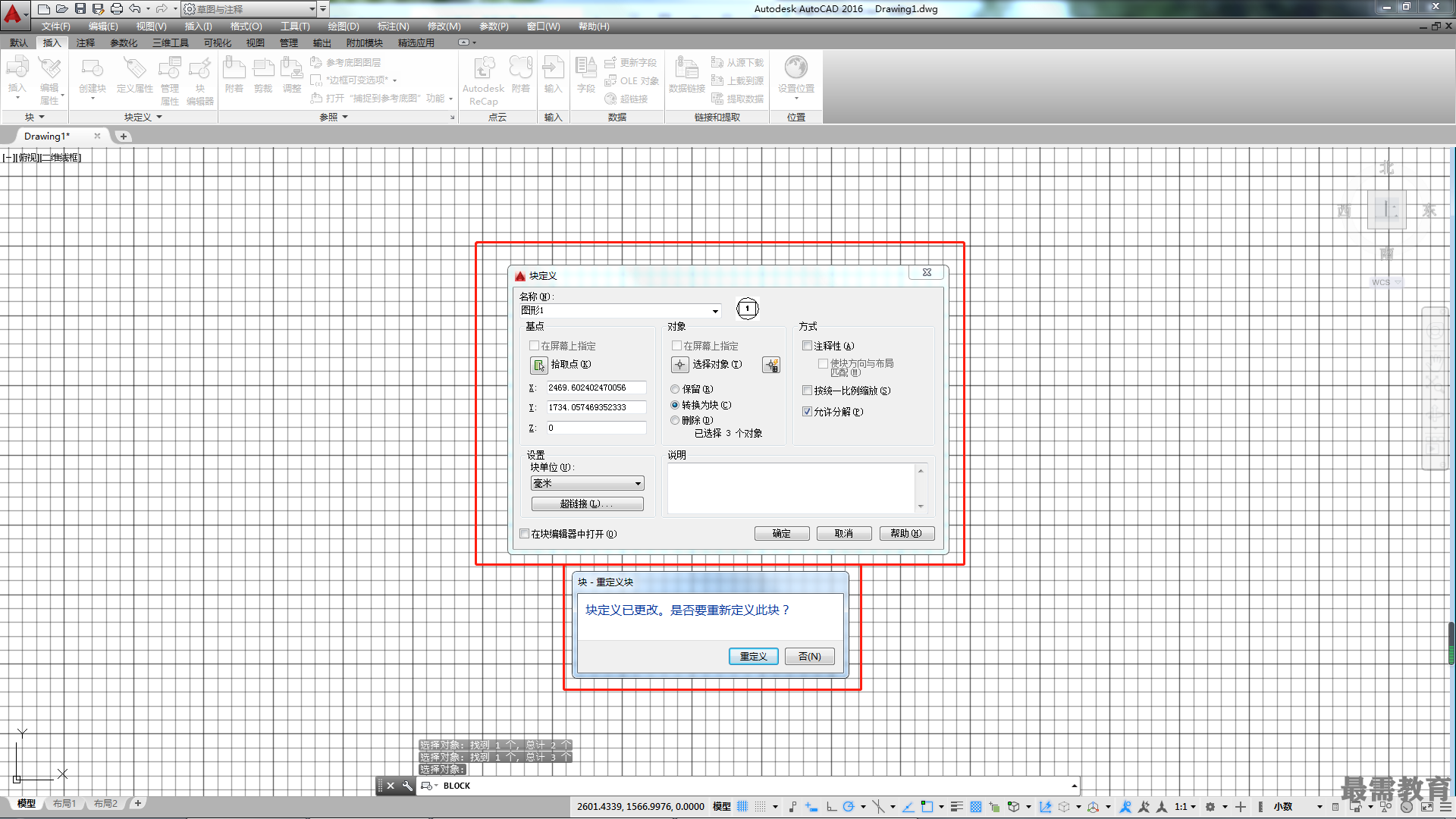
Task: Select the 删除(D) radio button
Action: pyautogui.click(x=675, y=421)
